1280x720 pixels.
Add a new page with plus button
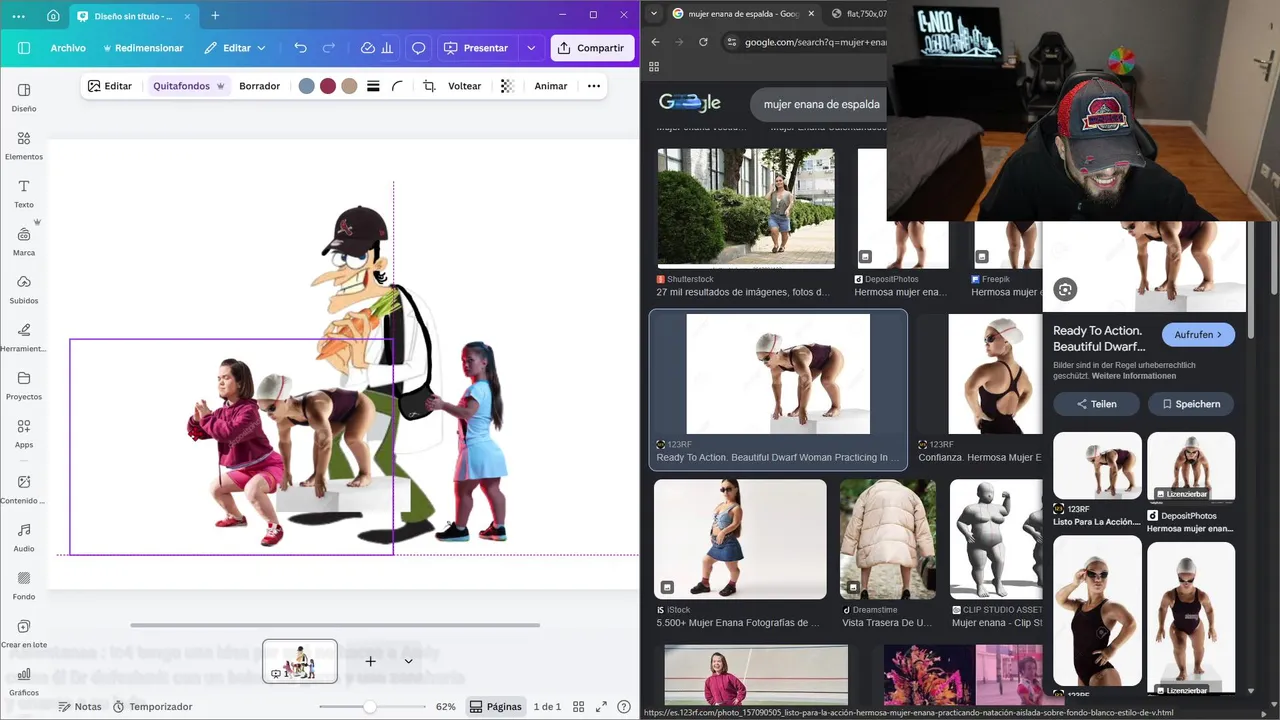tap(370, 661)
